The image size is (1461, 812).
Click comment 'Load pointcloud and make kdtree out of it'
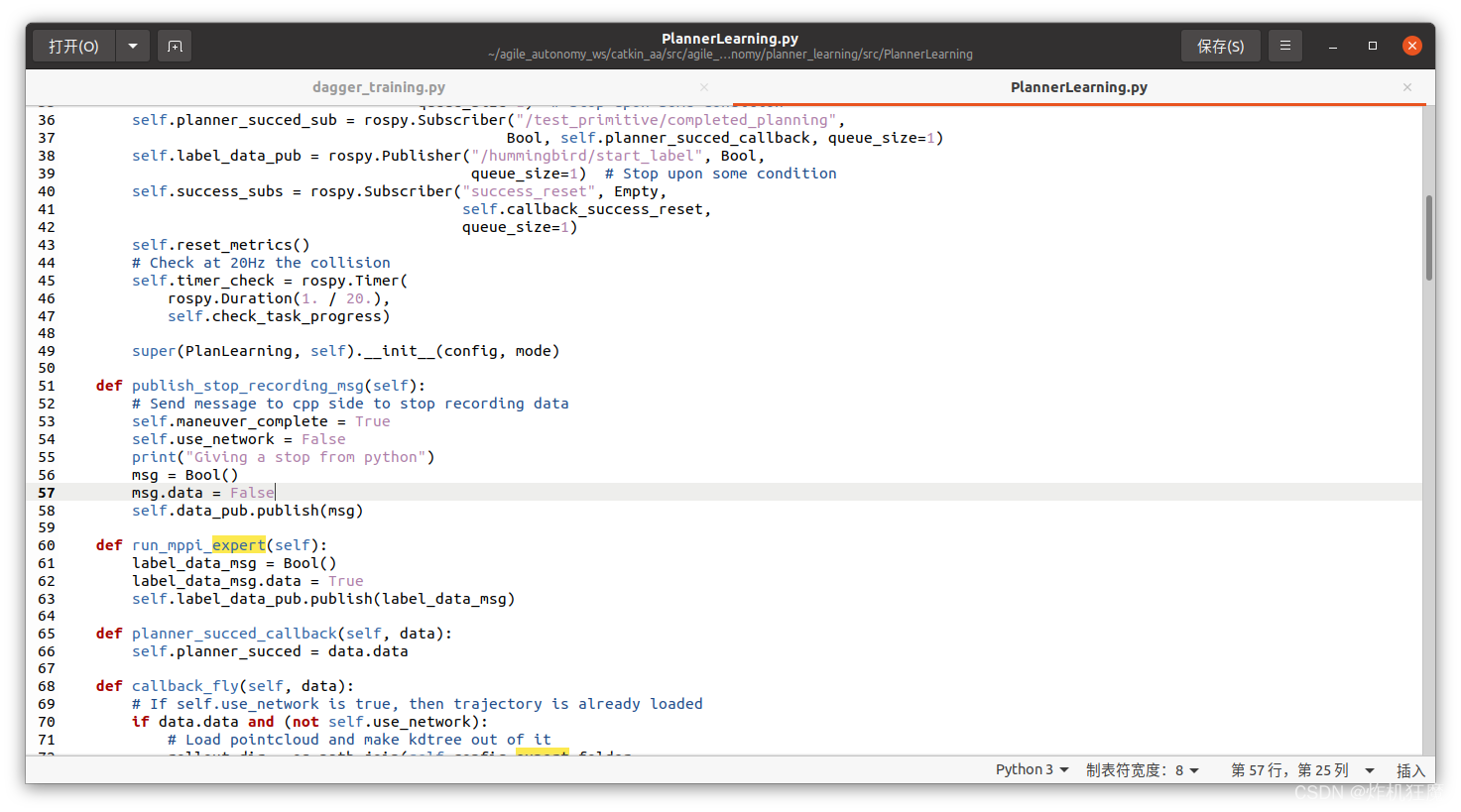coord(359,740)
